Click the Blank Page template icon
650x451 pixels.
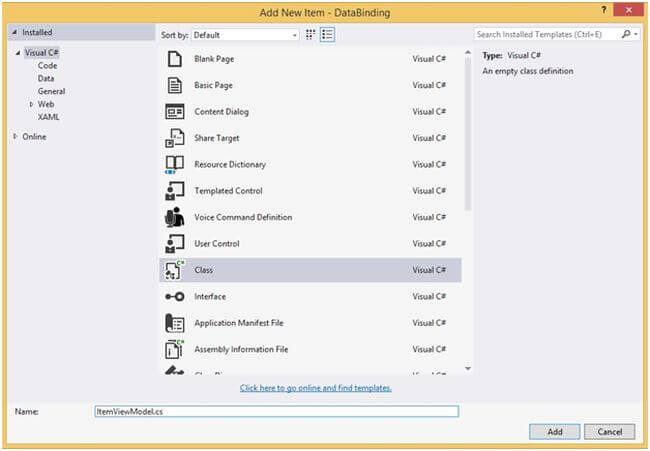pos(175,59)
